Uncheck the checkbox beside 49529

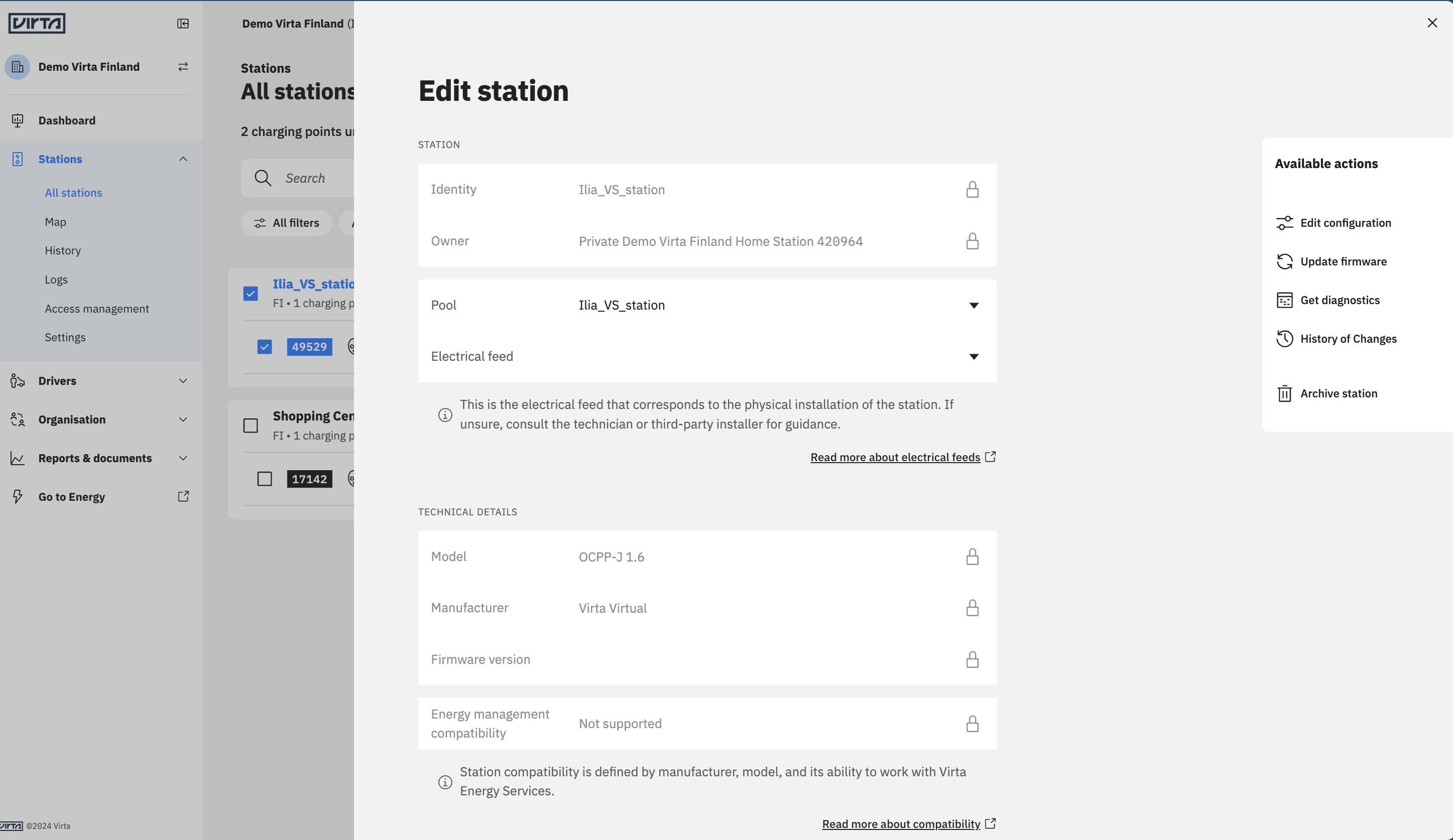tap(264, 347)
